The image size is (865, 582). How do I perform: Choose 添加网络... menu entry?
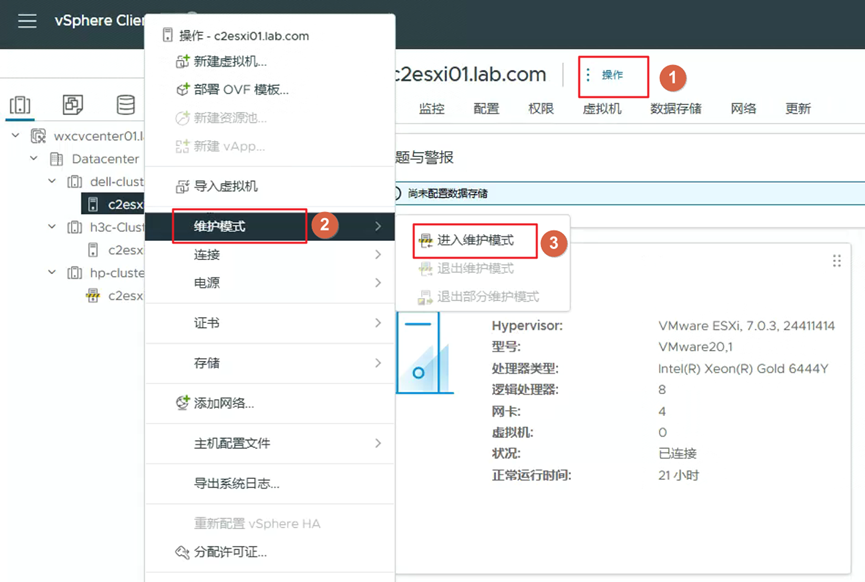270,403
